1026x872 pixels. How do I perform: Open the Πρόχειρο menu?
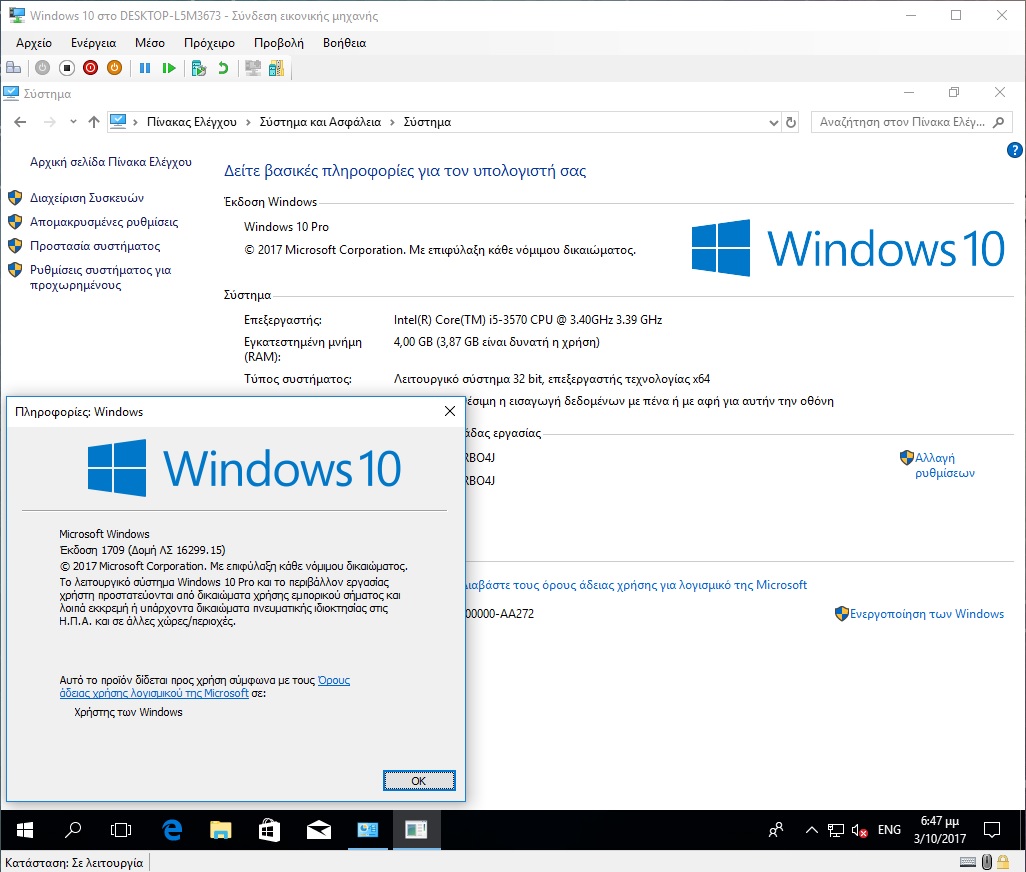click(209, 43)
